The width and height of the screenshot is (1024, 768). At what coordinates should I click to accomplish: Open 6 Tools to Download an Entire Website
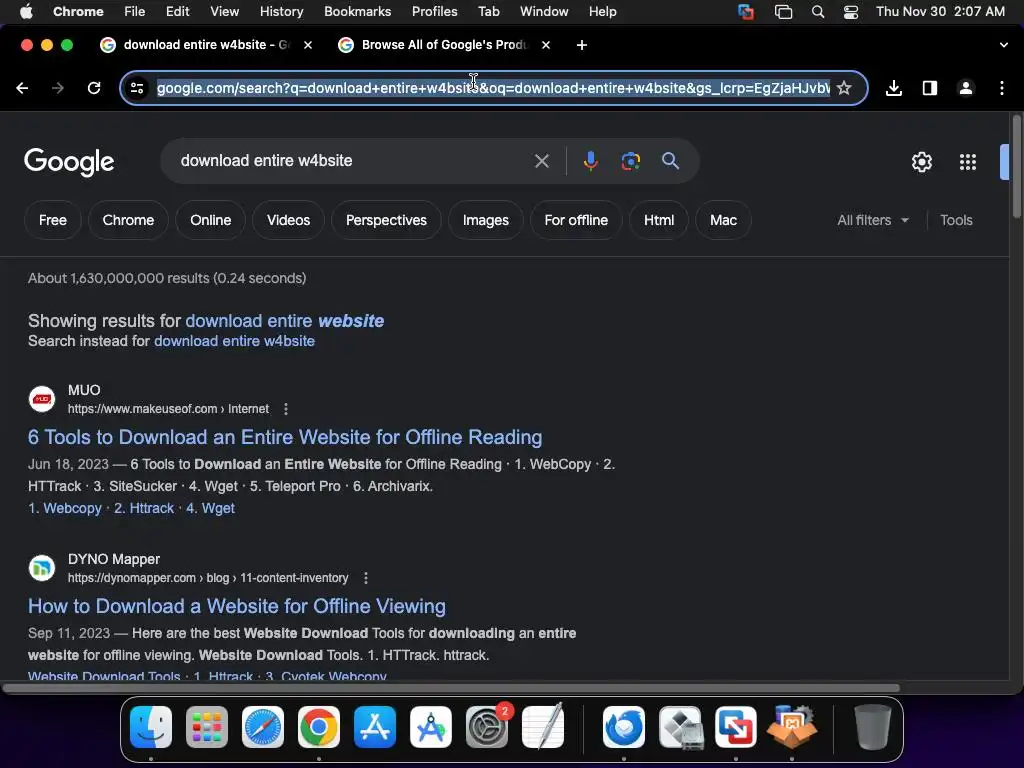click(285, 437)
